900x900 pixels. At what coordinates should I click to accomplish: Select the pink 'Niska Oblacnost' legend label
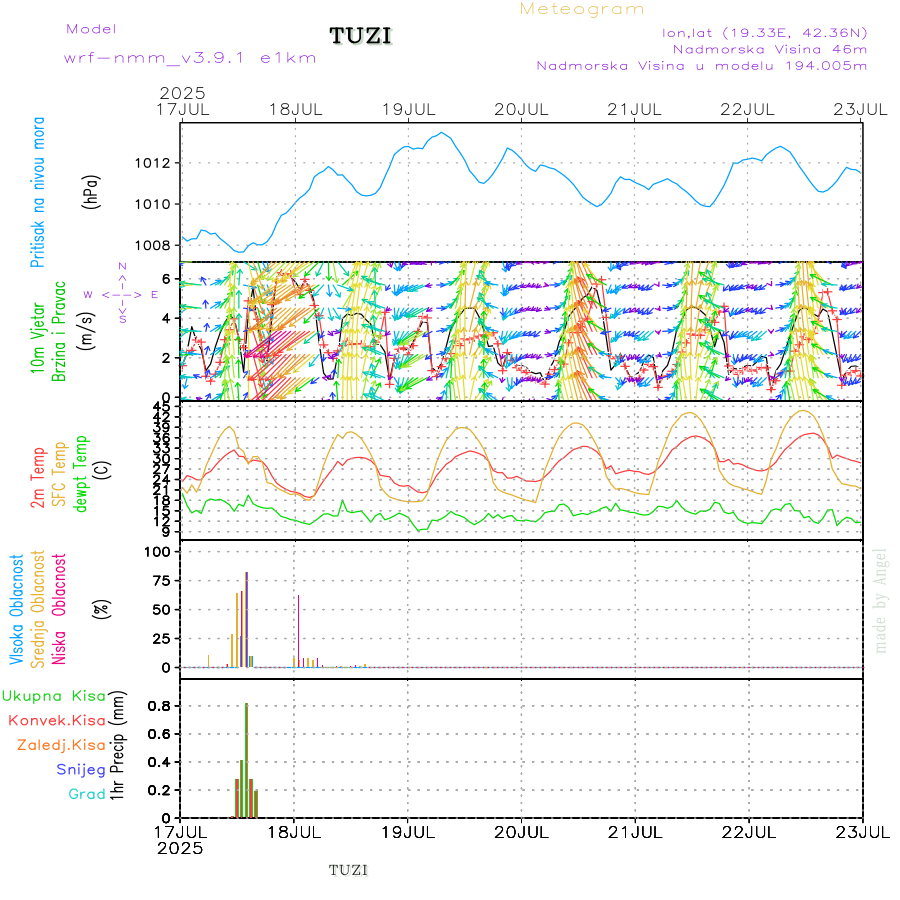(x=59, y=610)
